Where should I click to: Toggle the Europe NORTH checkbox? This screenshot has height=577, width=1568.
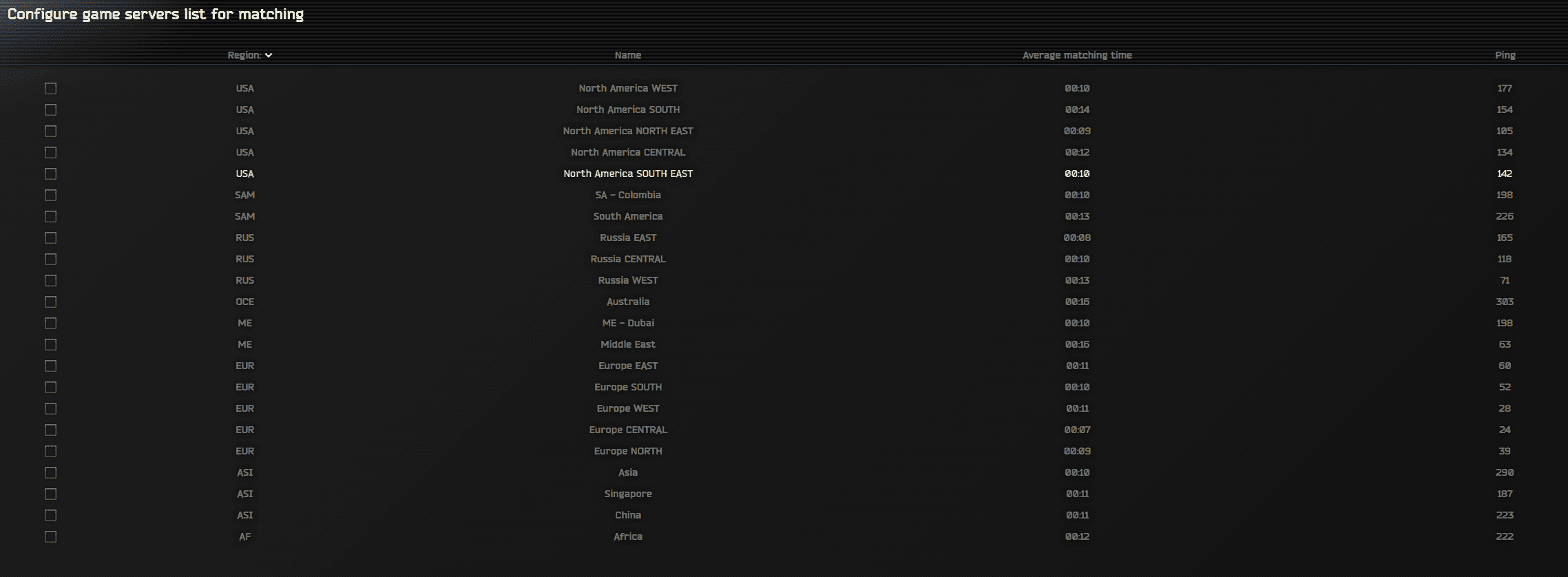click(50, 451)
